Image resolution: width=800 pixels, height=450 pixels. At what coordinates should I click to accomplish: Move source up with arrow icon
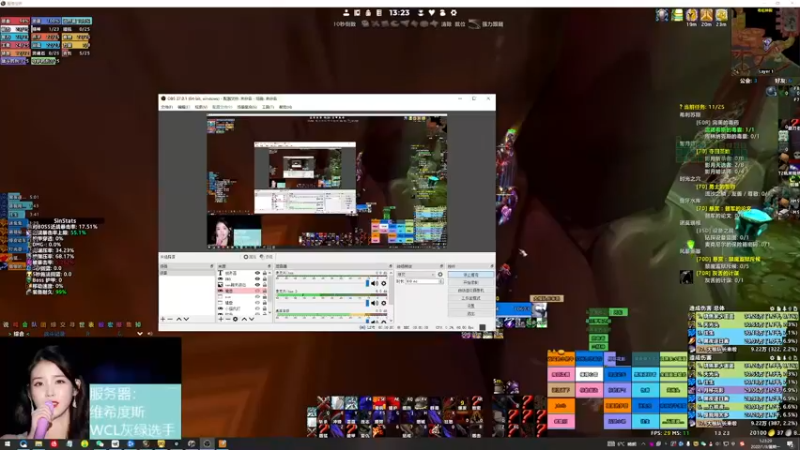pyautogui.click(x=244, y=319)
